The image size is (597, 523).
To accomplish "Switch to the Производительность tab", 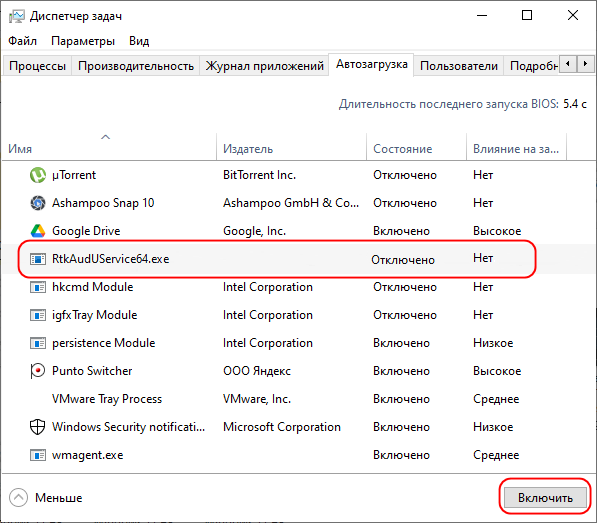I will (136, 66).
